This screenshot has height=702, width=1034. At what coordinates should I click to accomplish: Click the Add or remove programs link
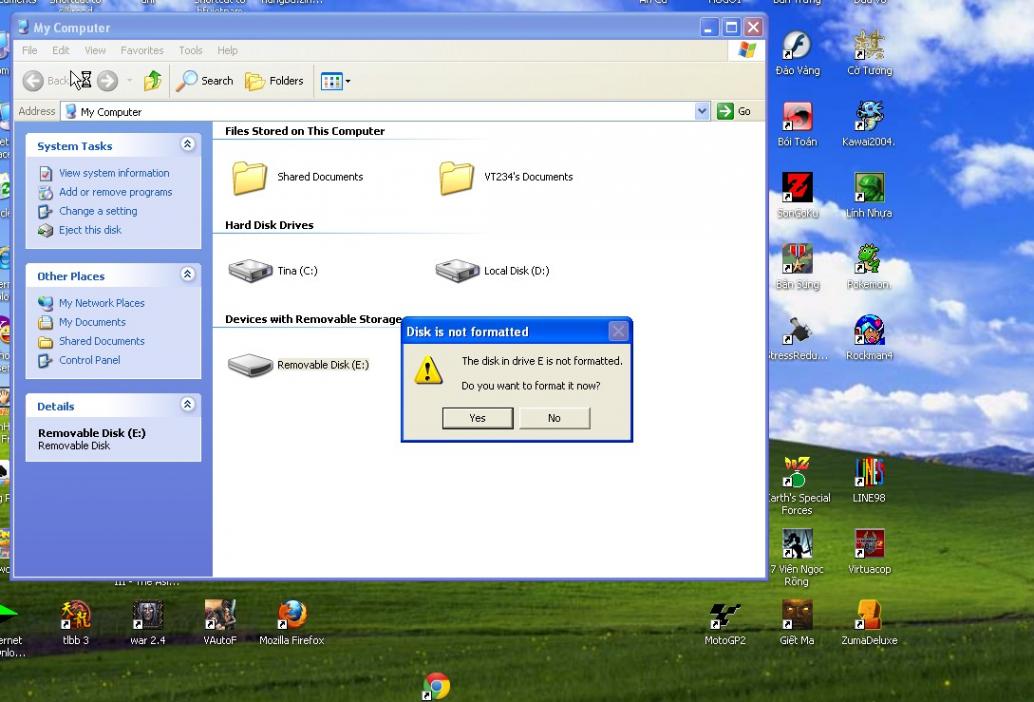point(115,192)
